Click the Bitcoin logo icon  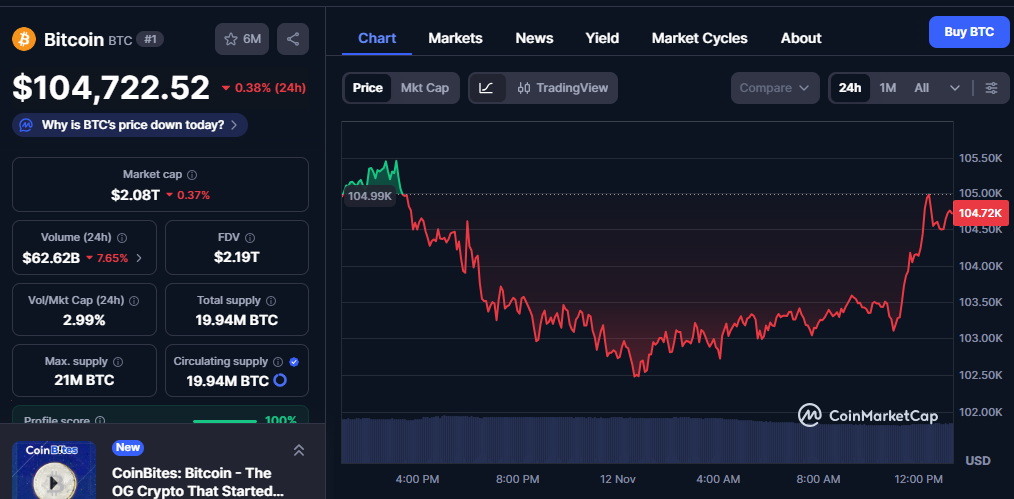click(x=23, y=39)
